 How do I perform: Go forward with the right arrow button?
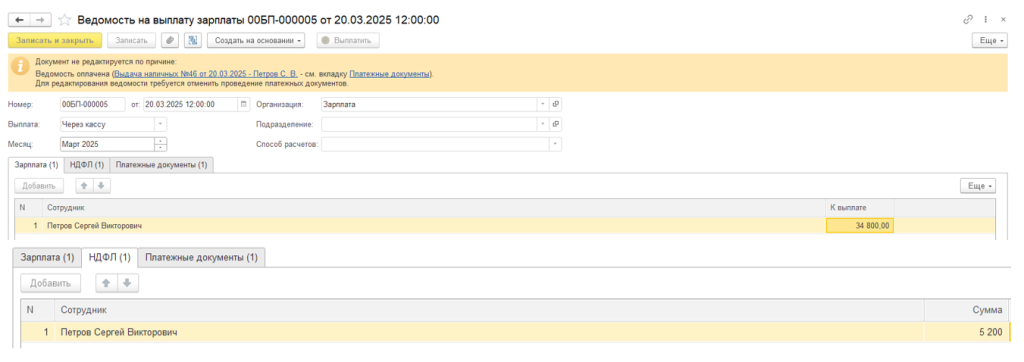coord(40,20)
